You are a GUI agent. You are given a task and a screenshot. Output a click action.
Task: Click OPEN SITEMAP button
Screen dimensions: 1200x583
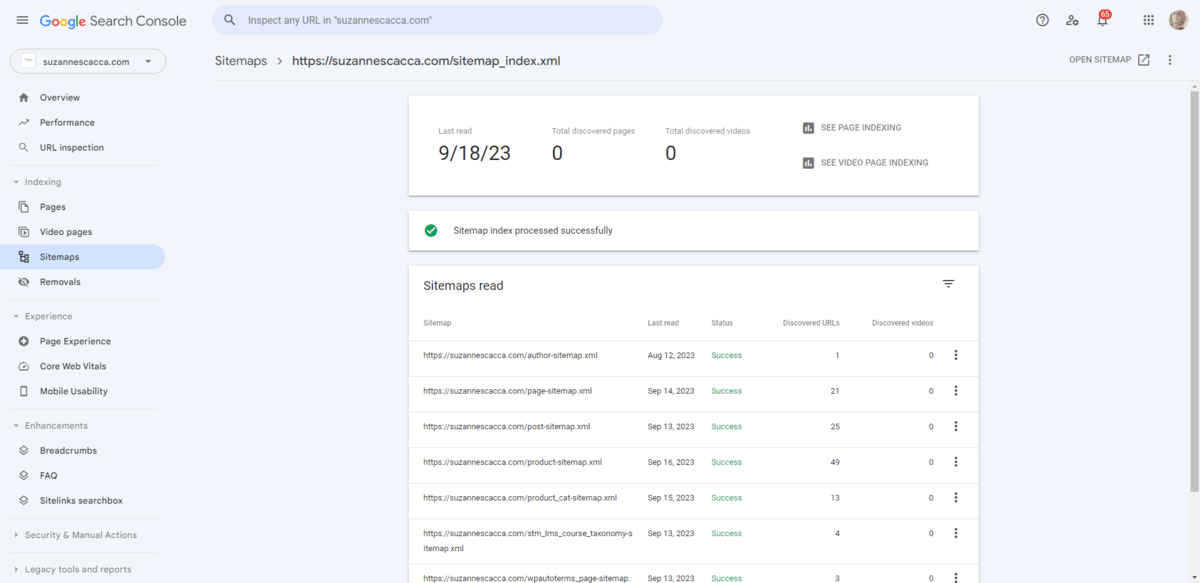coord(1109,60)
